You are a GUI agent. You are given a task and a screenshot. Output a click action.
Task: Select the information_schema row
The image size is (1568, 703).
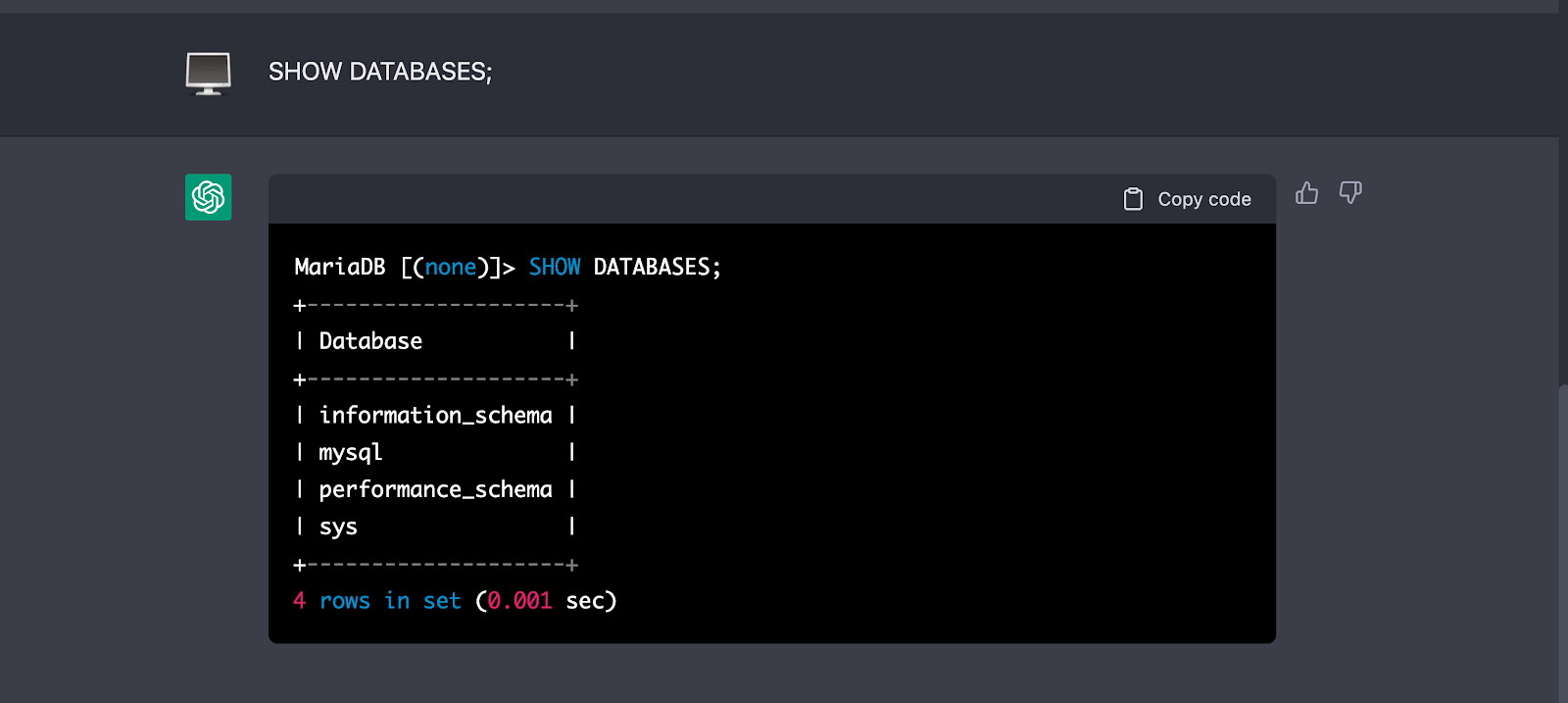click(435, 416)
